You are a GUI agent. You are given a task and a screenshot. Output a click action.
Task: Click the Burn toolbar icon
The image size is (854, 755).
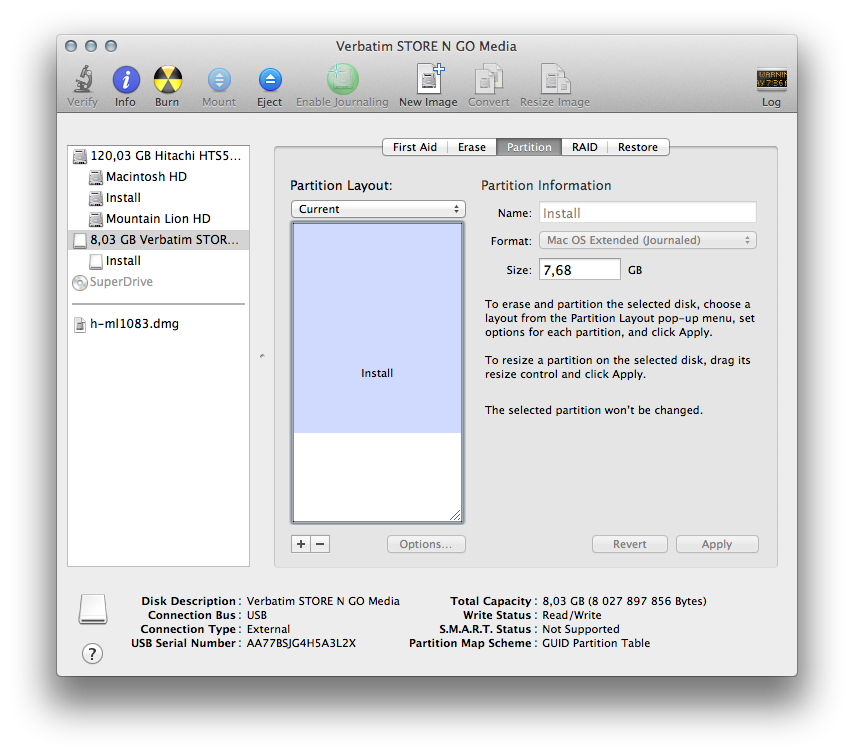pos(168,80)
